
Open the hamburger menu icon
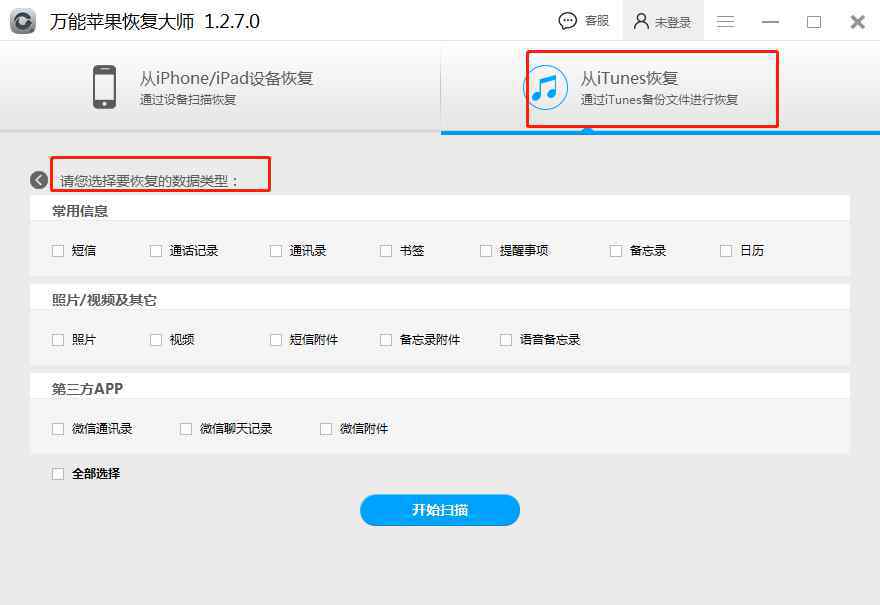725,22
